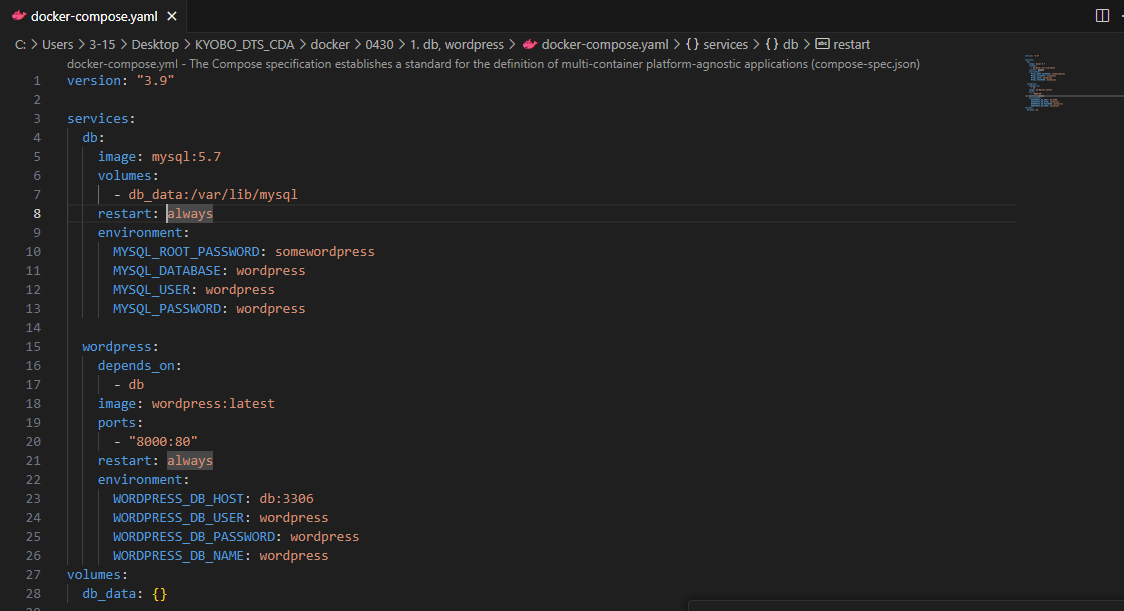Open the C: breadcrumb segment
This screenshot has width=1124, height=611.
pos(20,44)
